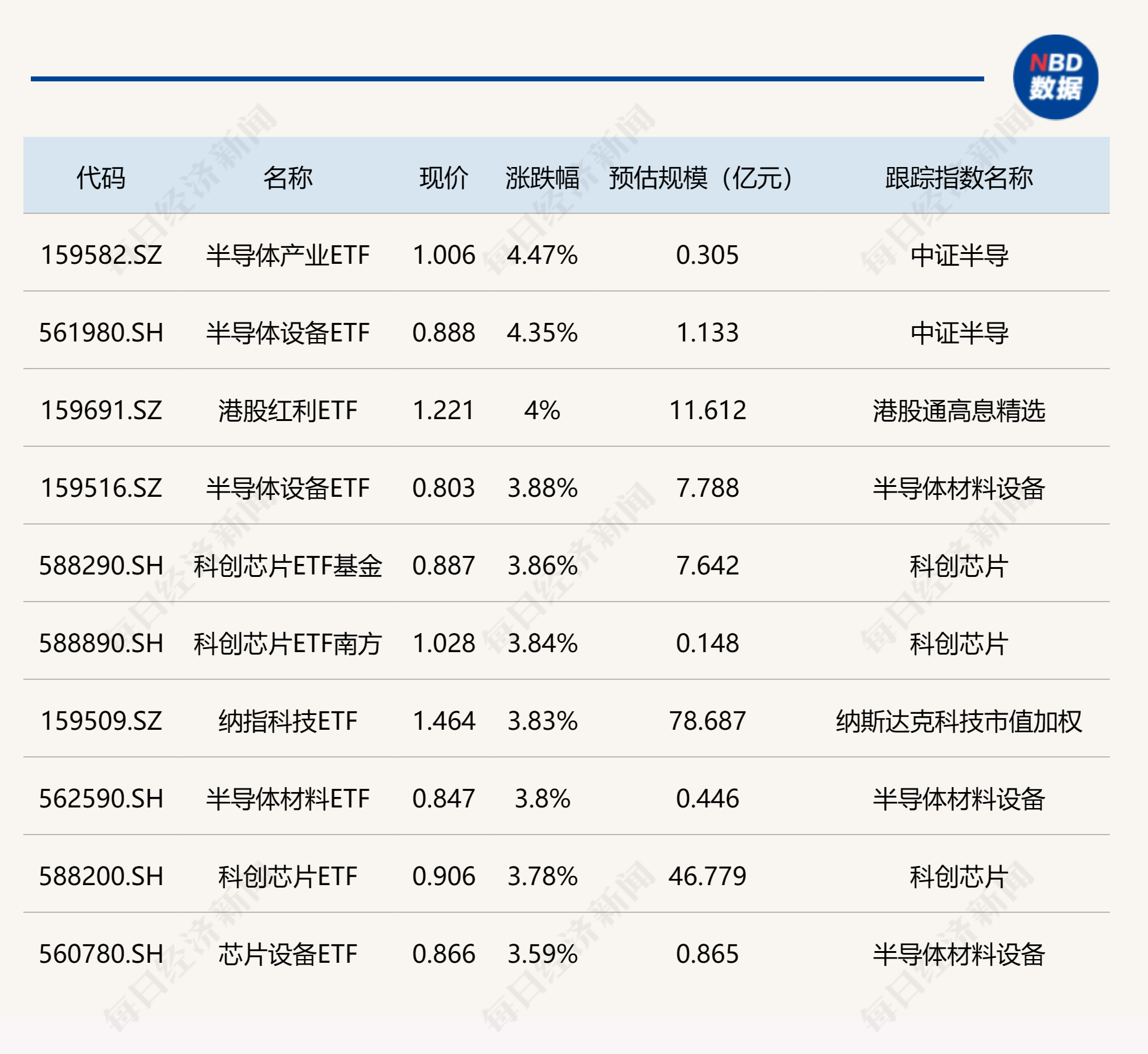Click the change value 4.47%

pos(543,255)
